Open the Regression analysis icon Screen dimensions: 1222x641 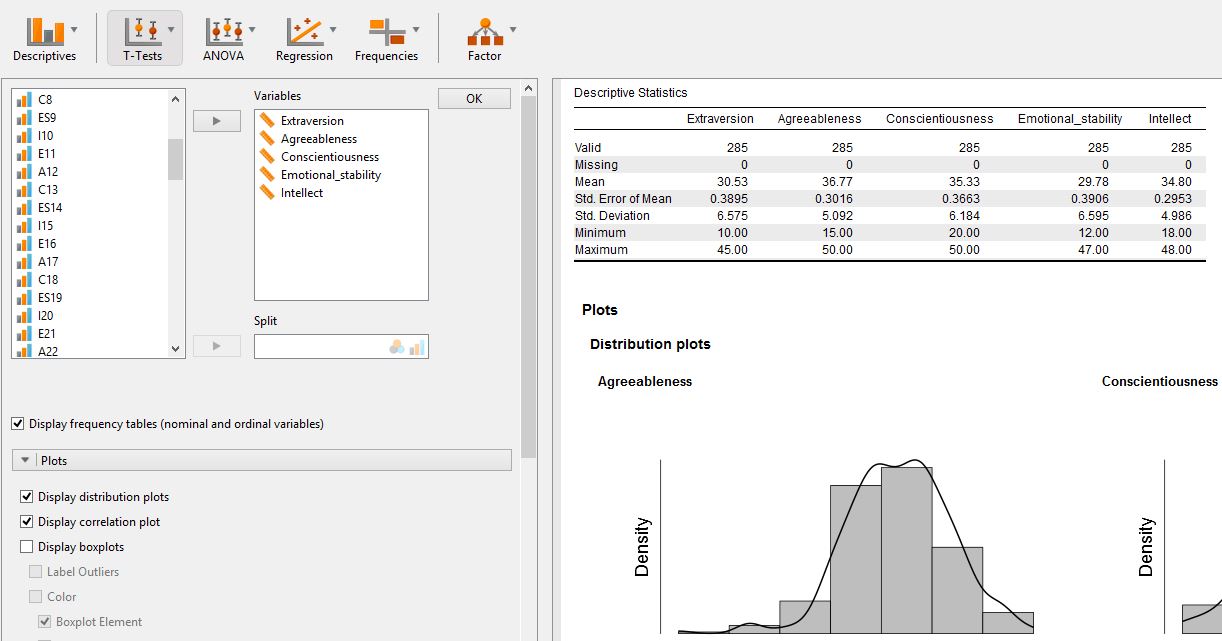click(303, 33)
